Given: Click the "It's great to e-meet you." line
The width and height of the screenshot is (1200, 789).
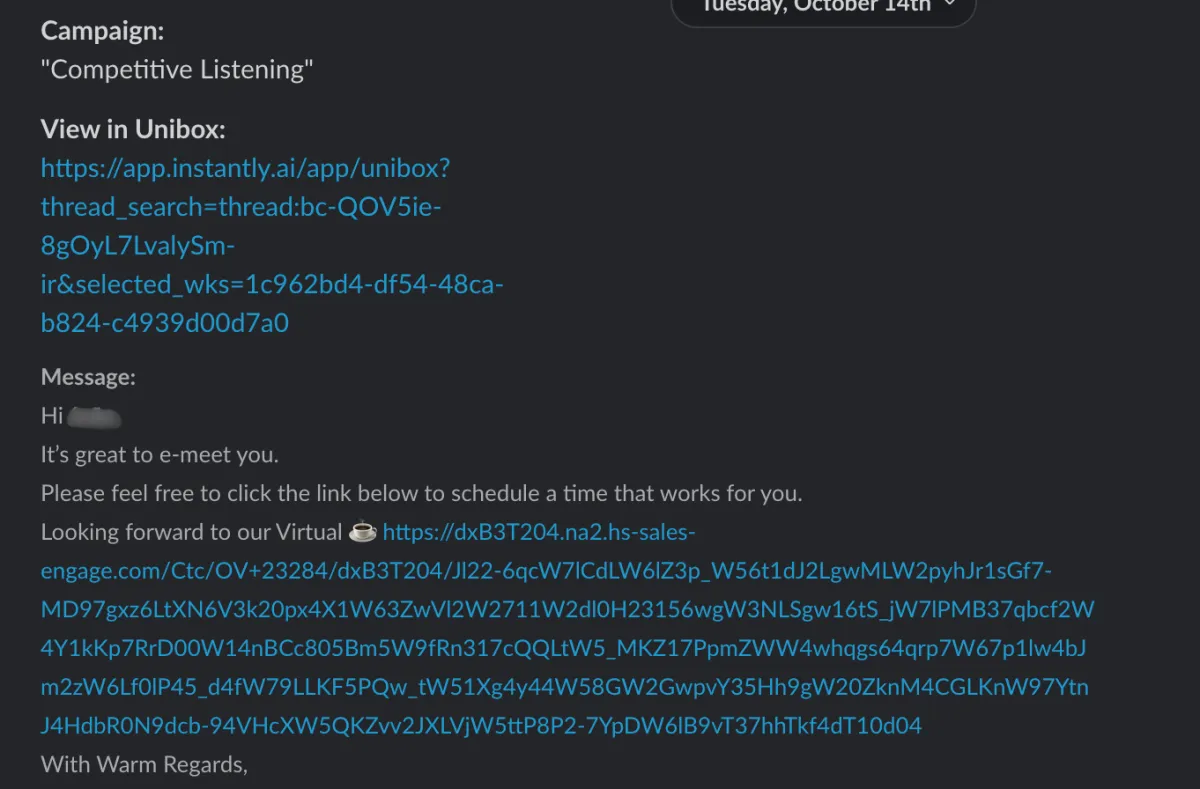Looking at the screenshot, I should tap(159, 455).
